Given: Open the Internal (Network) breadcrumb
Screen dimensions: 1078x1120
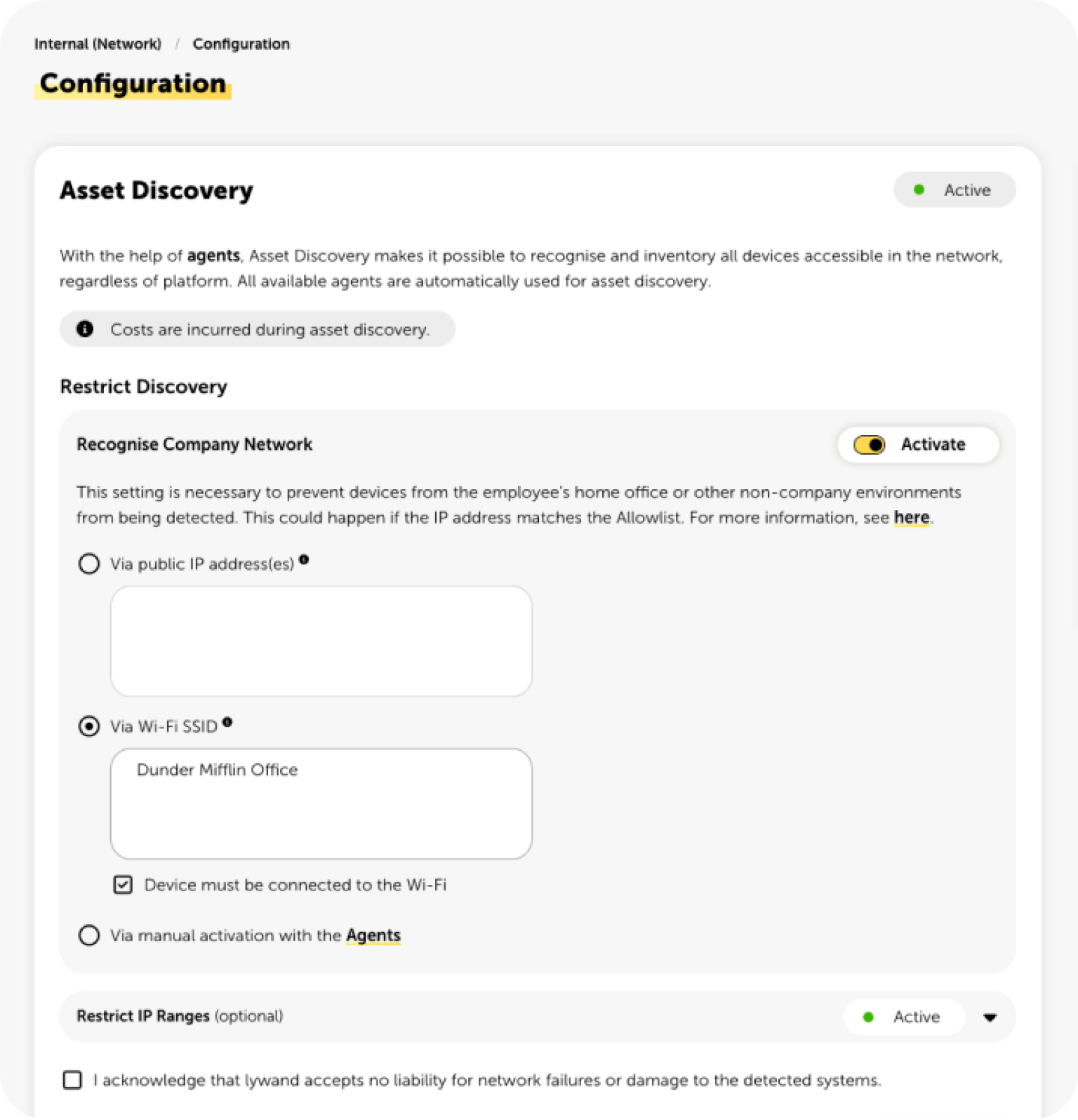Looking at the screenshot, I should click(x=98, y=44).
